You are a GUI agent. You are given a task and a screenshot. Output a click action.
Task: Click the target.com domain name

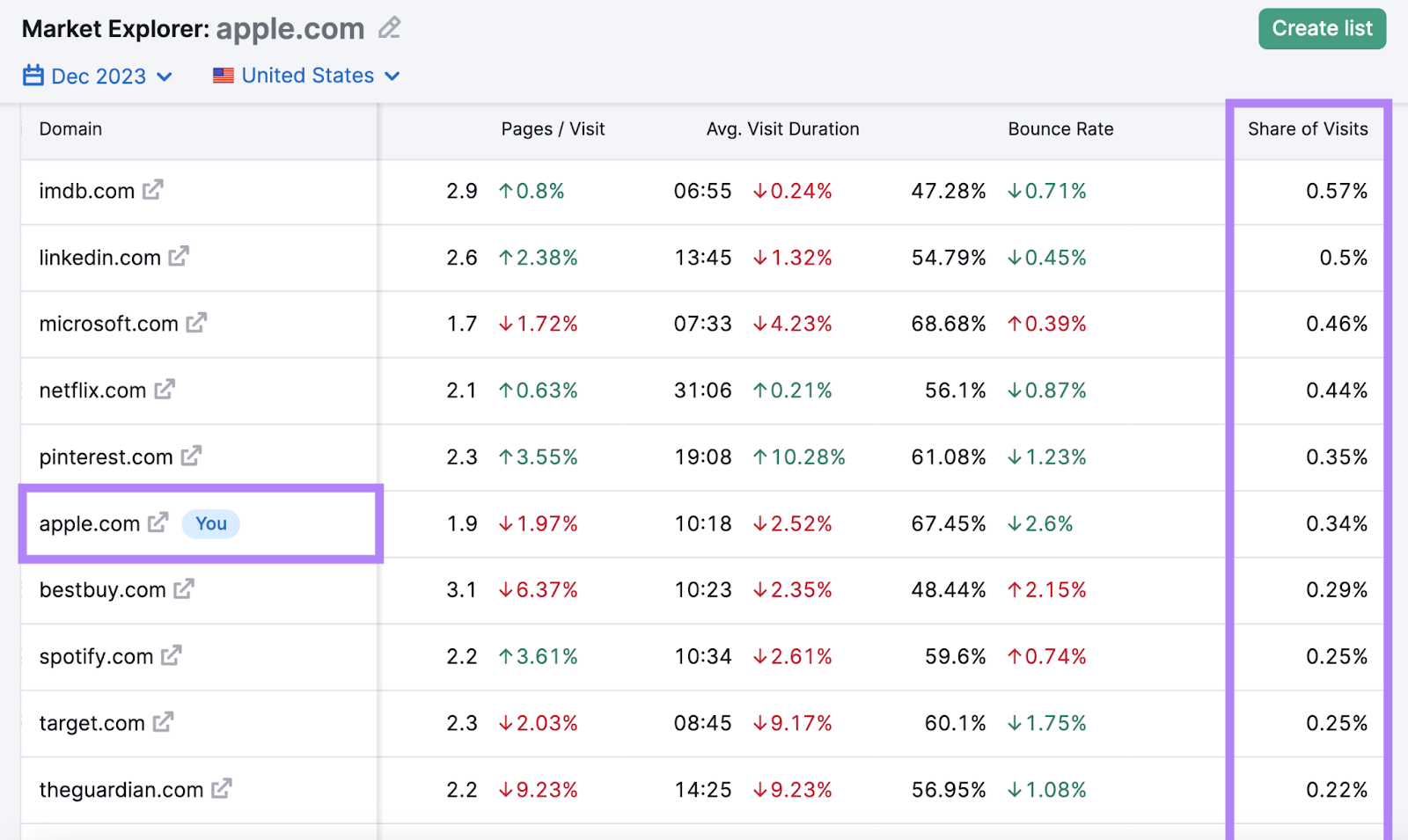click(x=92, y=724)
